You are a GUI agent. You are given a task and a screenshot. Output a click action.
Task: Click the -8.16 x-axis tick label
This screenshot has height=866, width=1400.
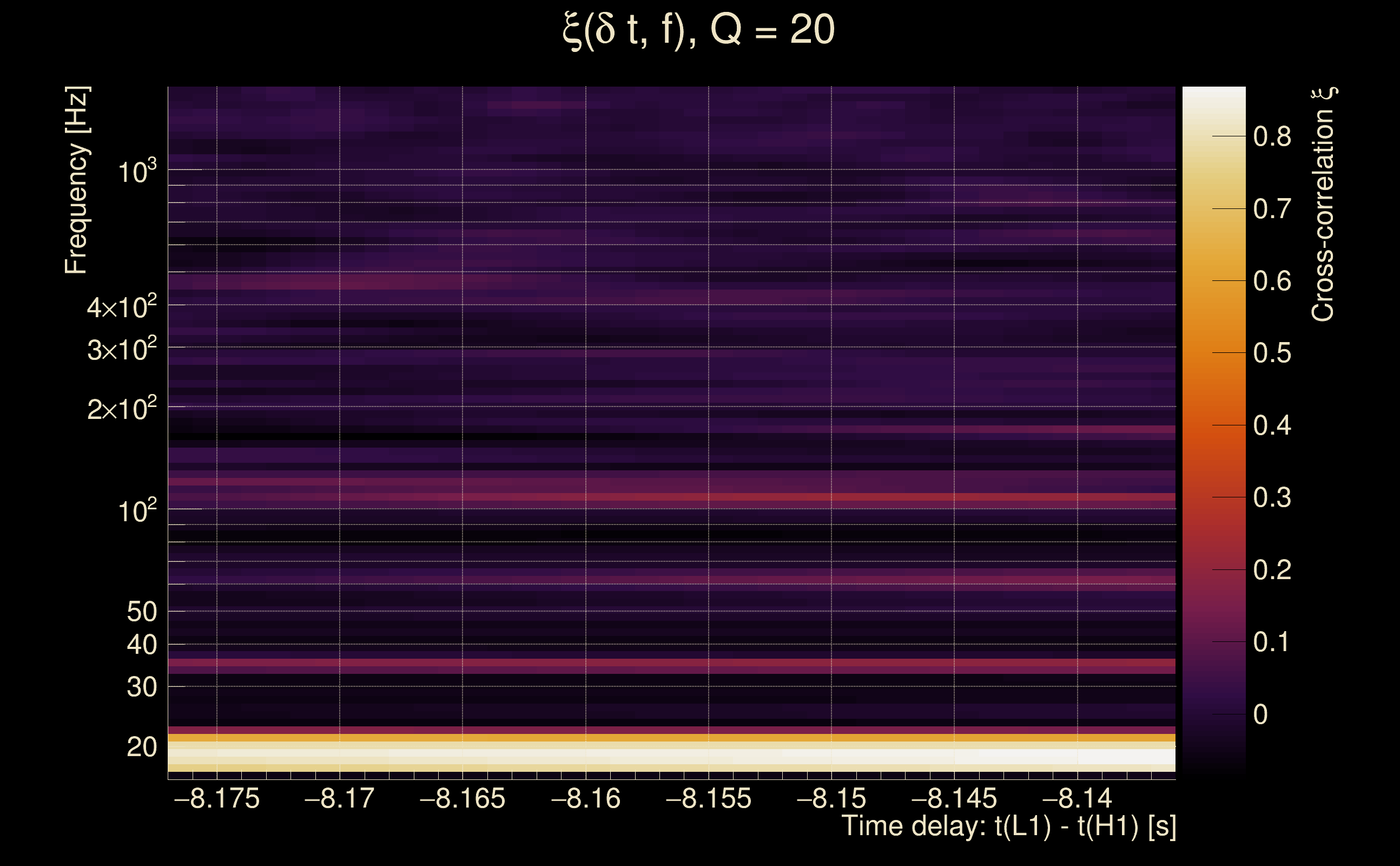585,798
